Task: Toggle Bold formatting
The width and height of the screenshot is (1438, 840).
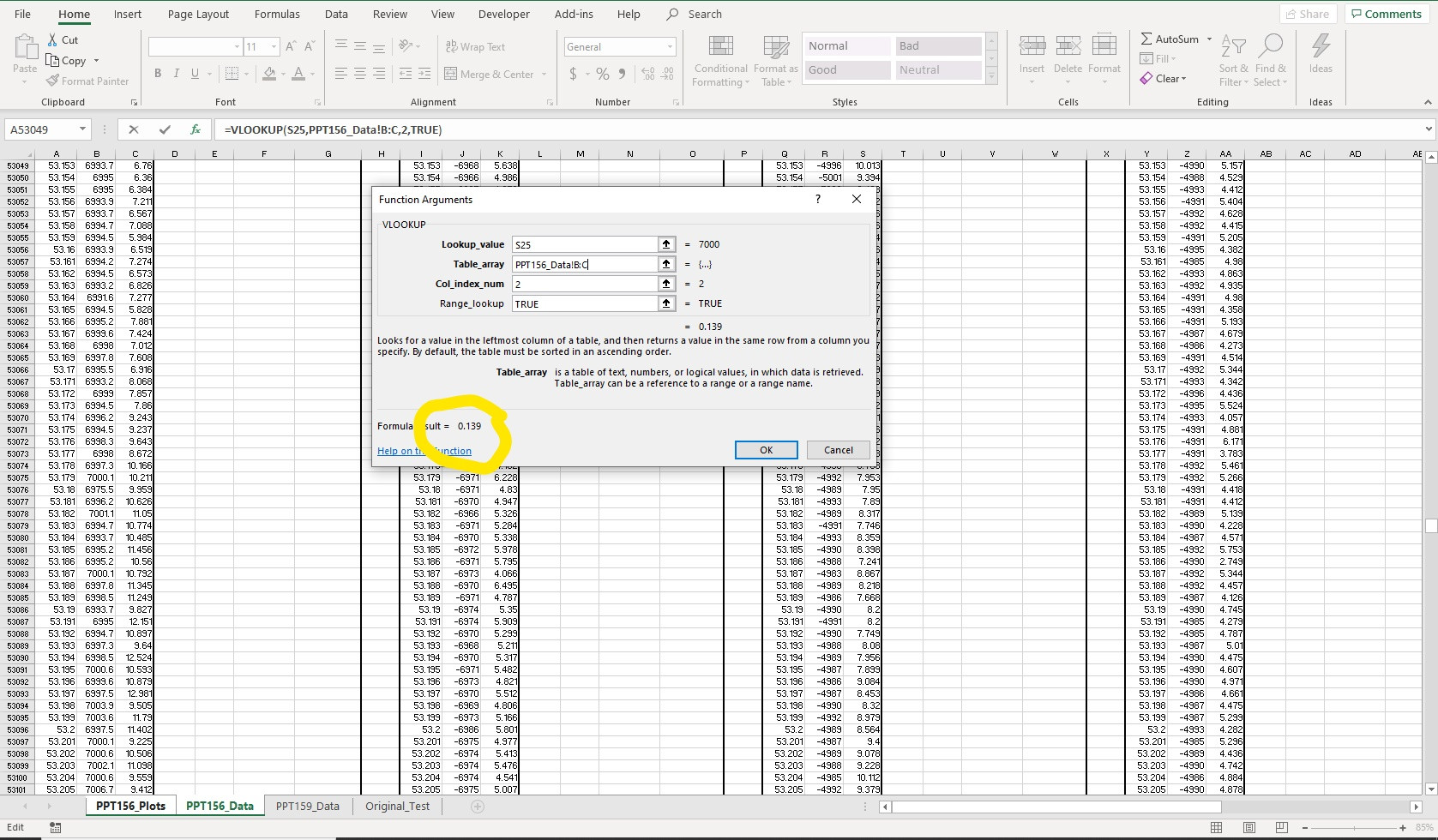Action: click(158, 74)
